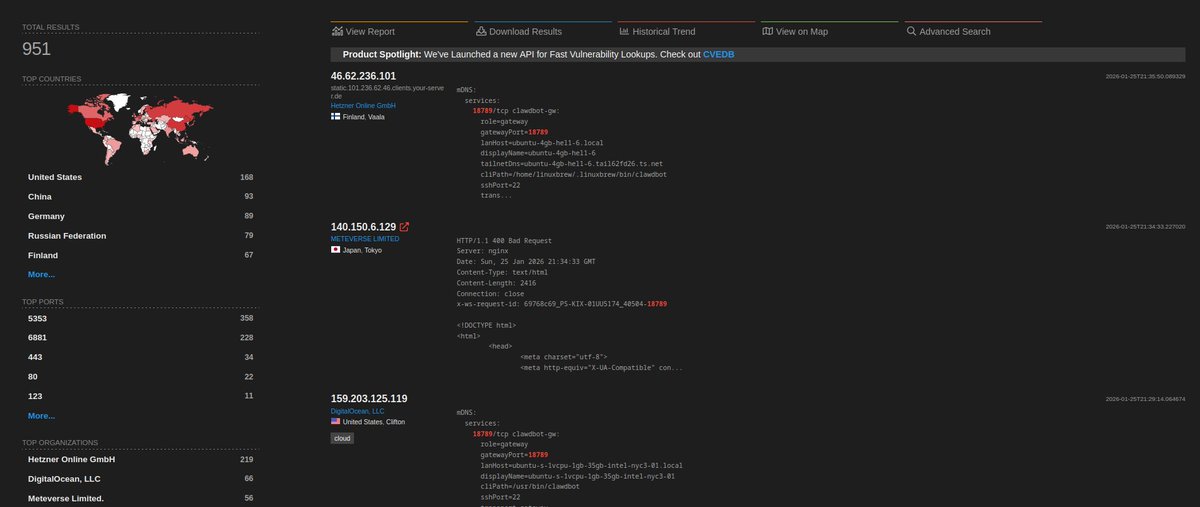The width and height of the screenshot is (1200, 507).
Task: Click the METEVERSE LIMITED organization link
Action: [x=365, y=240]
